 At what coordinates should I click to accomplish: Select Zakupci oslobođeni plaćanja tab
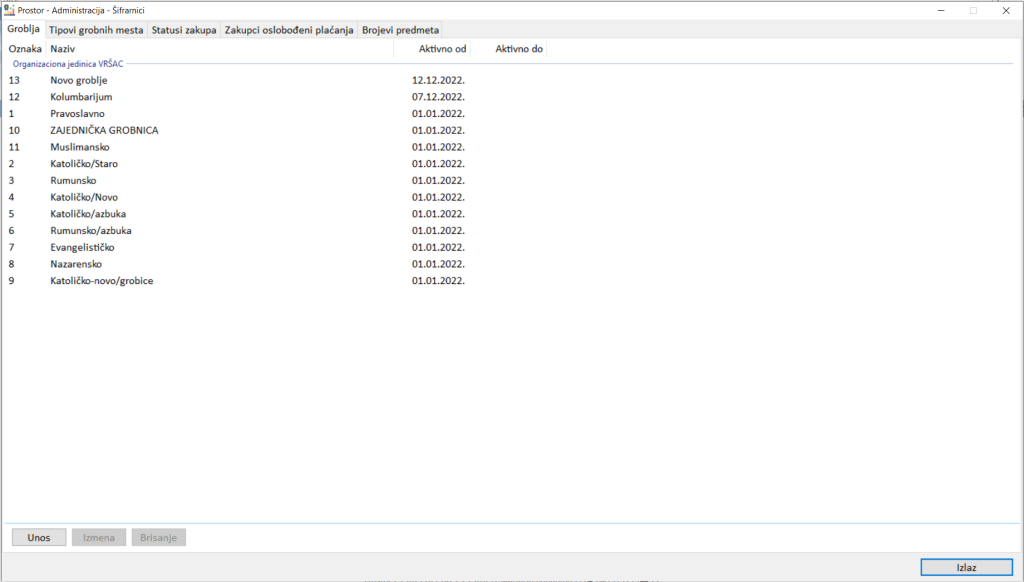(289, 30)
